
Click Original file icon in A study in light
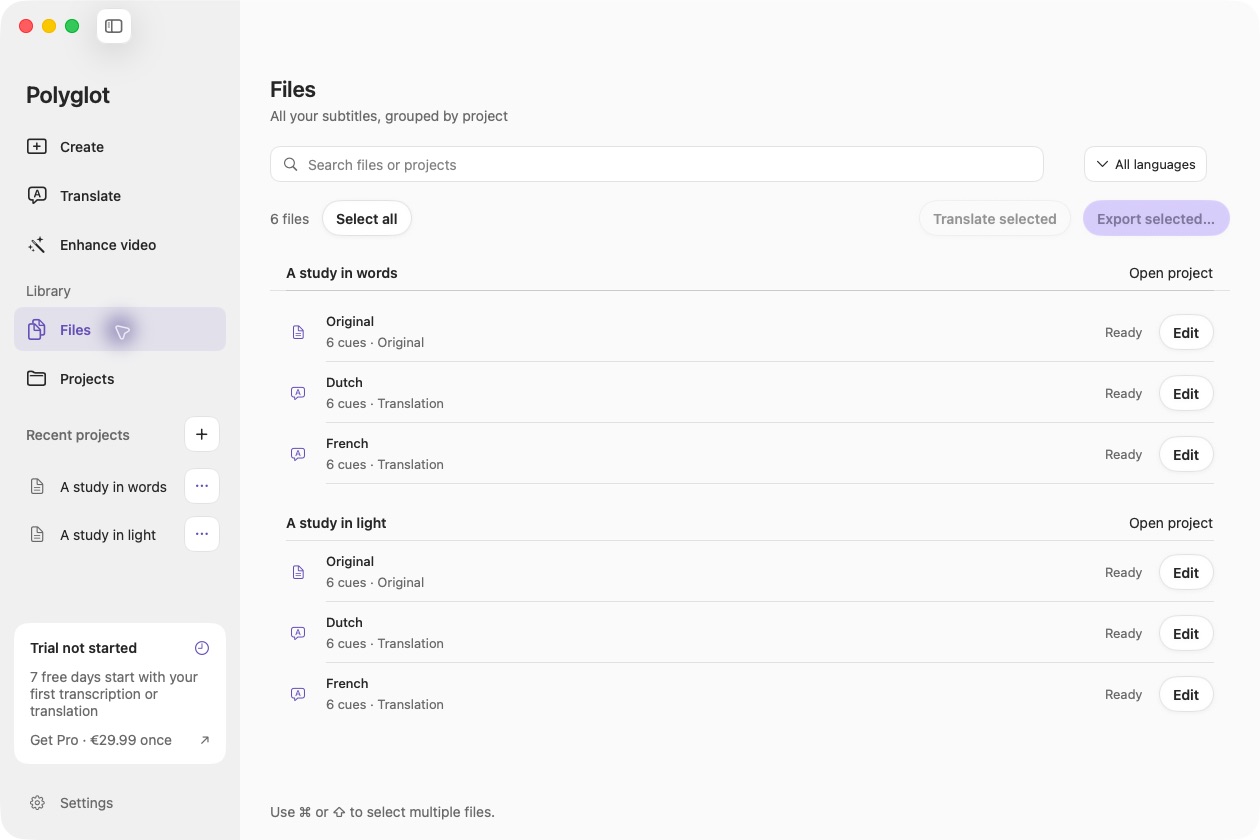pyautogui.click(x=298, y=572)
